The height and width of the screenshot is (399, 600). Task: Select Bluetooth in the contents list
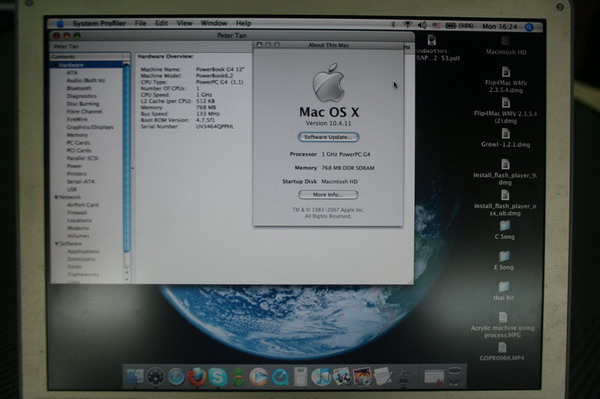79,88
